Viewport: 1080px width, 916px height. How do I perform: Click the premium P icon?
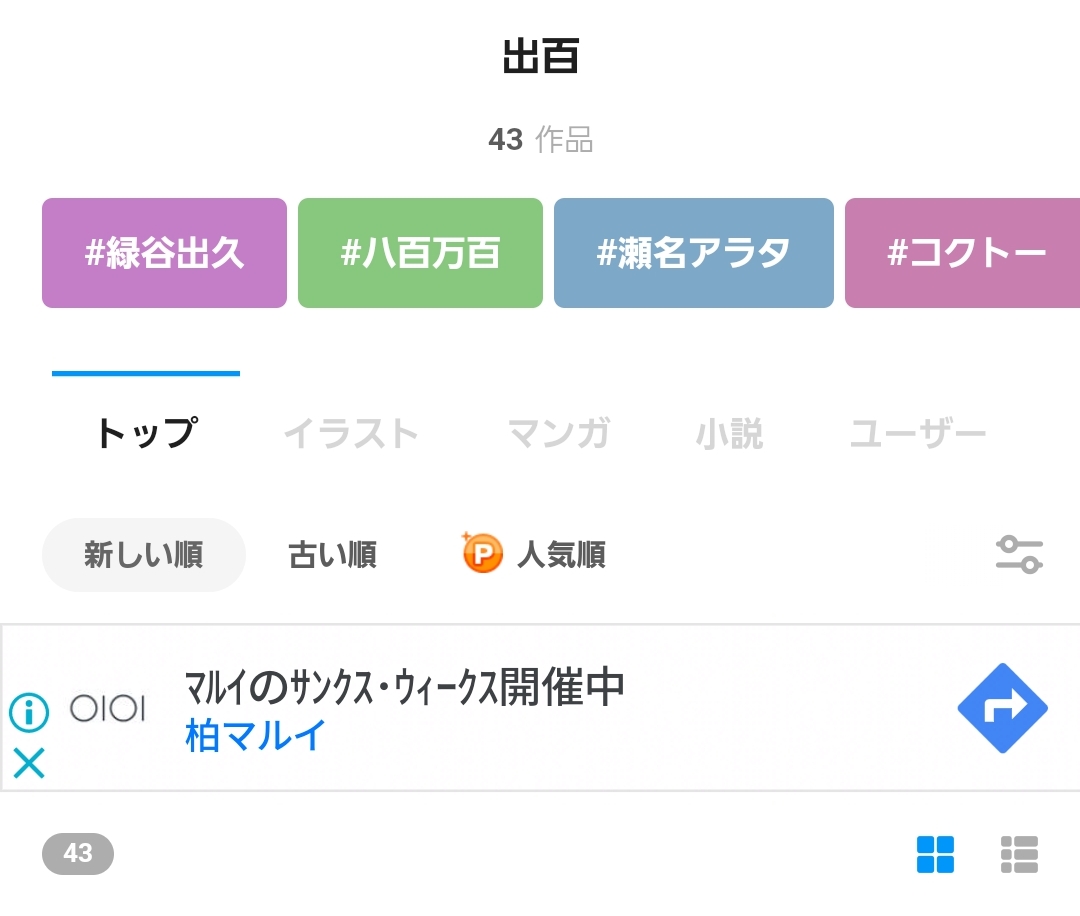[482, 553]
